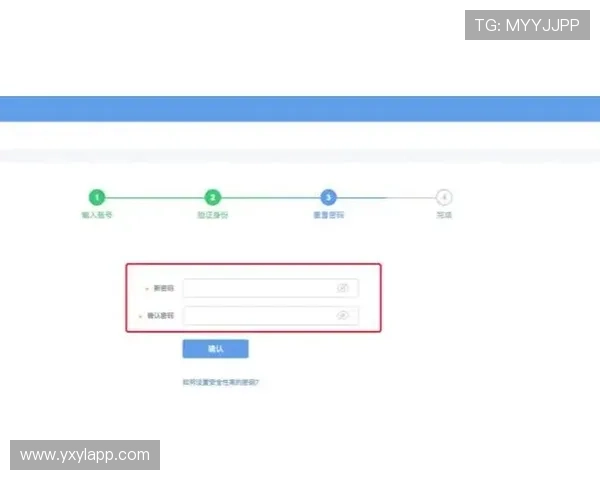600x480 pixels.
Task: Click the 新密码 (new password) input field
Action: pyautogui.click(x=271, y=288)
